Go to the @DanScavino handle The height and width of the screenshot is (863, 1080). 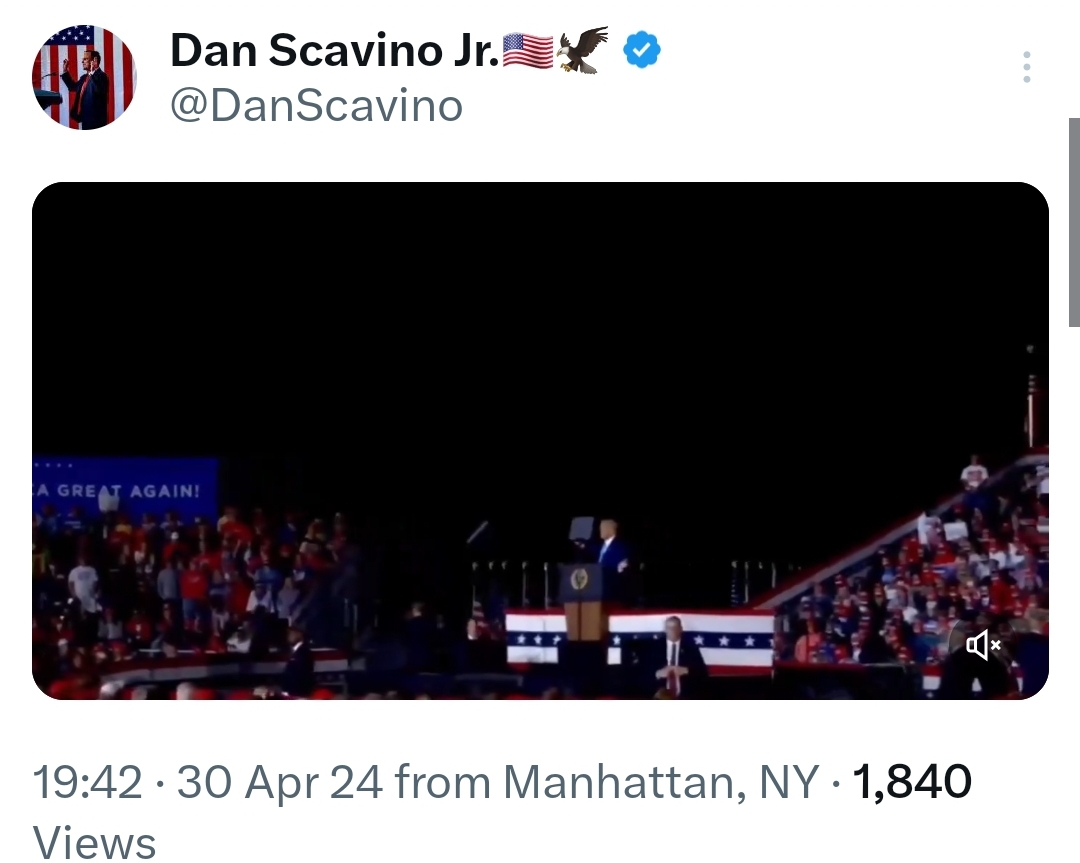pyautogui.click(x=316, y=106)
